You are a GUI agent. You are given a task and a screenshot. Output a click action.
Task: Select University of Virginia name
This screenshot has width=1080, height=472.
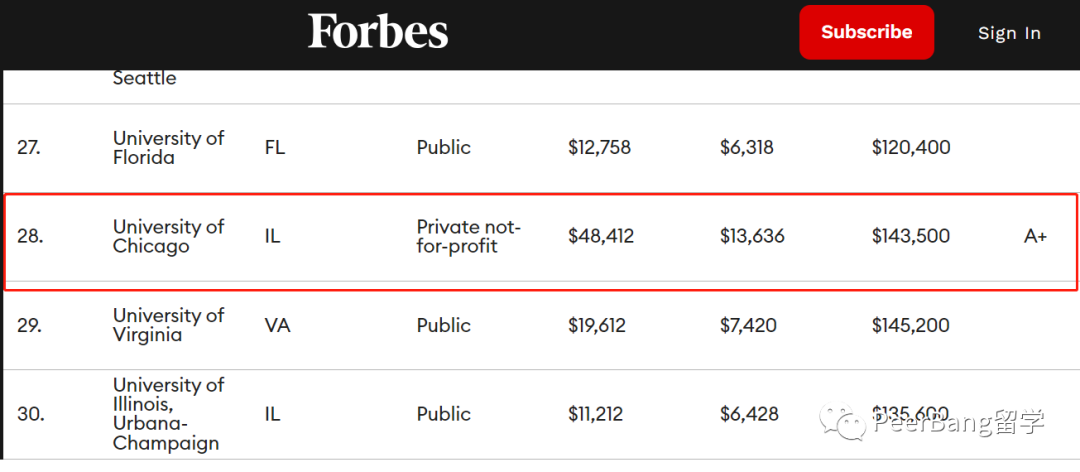coord(169,325)
